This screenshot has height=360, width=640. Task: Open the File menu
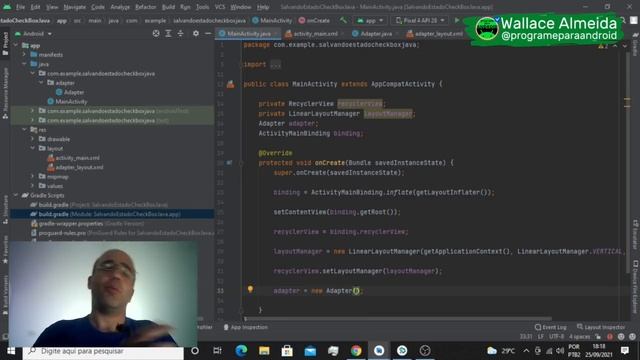[20, 7]
